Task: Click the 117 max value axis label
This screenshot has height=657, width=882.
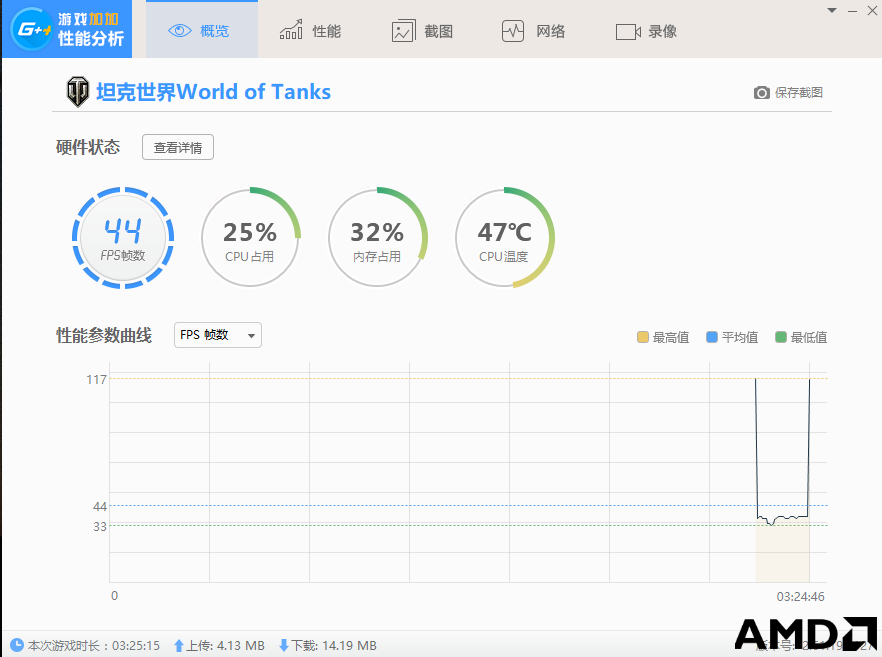Action: 96,380
